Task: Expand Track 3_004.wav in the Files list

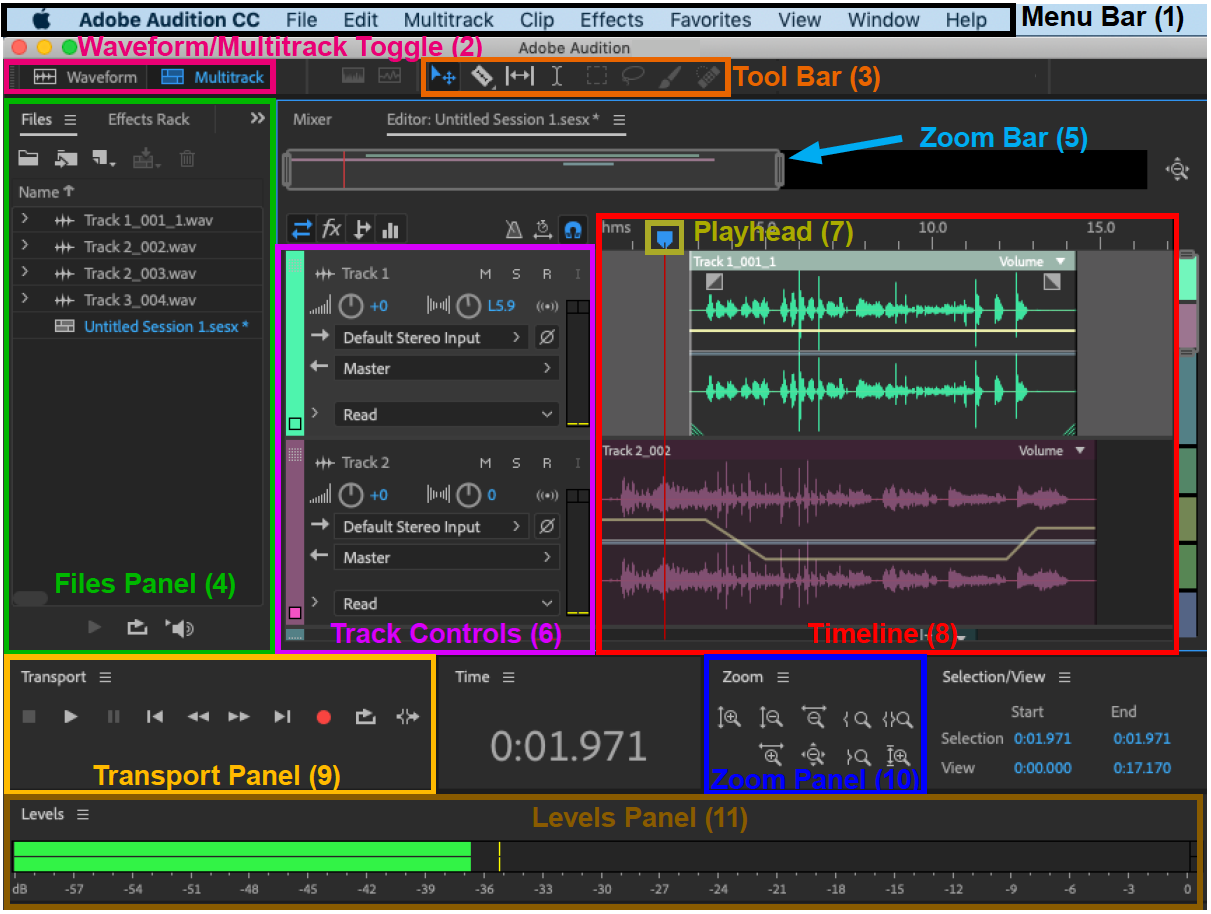Action: [x=25, y=299]
